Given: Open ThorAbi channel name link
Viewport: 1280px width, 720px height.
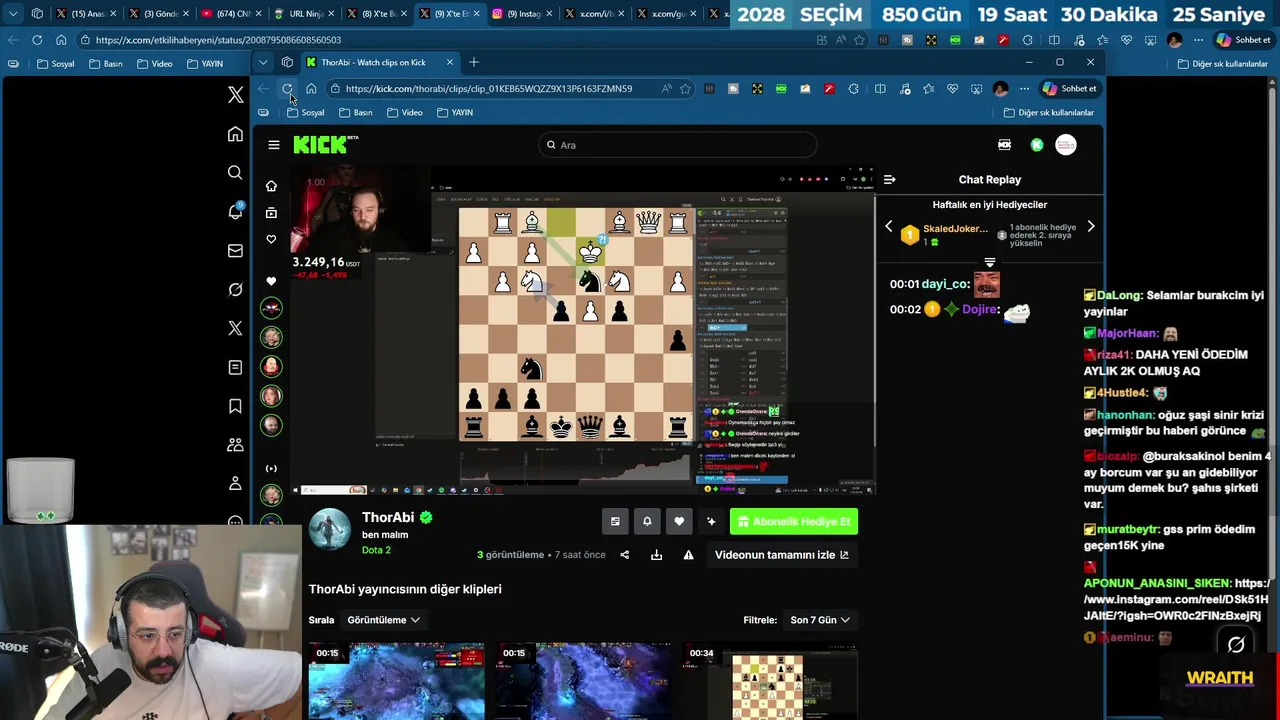Looking at the screenshot, I should tap(388, 517).
